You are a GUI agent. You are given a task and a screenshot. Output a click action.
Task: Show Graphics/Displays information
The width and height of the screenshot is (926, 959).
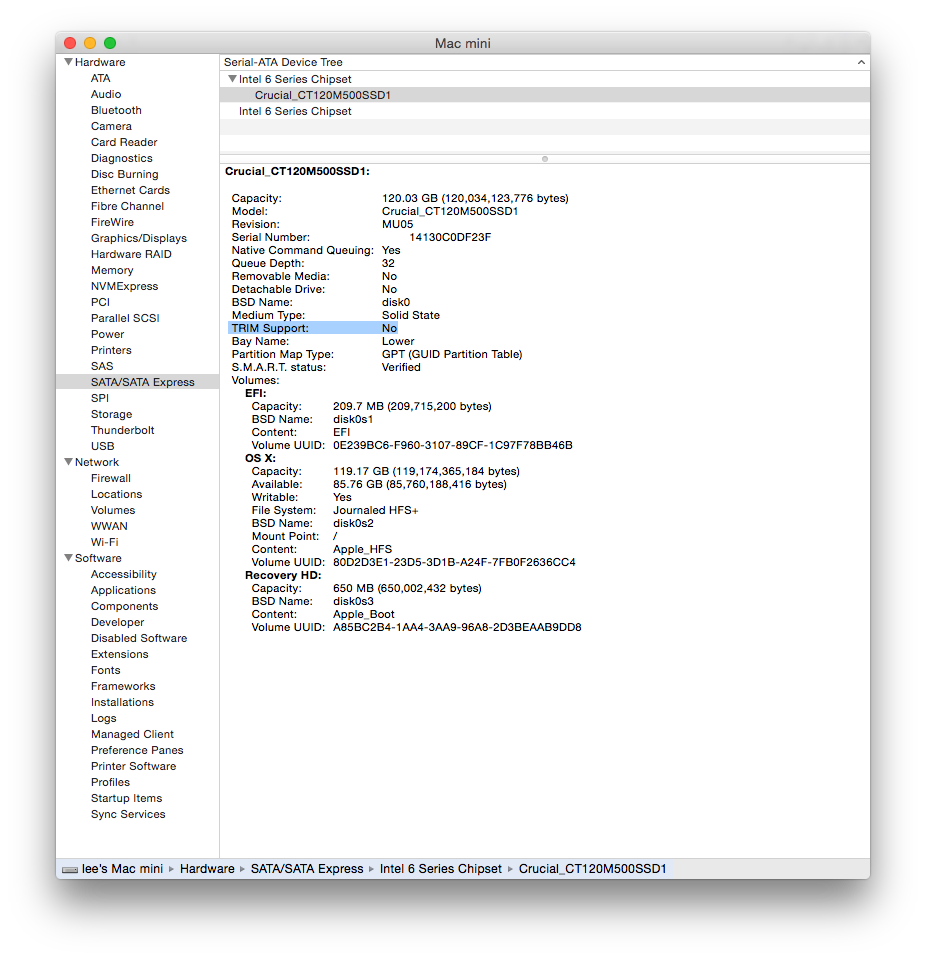tap(139, 238)
